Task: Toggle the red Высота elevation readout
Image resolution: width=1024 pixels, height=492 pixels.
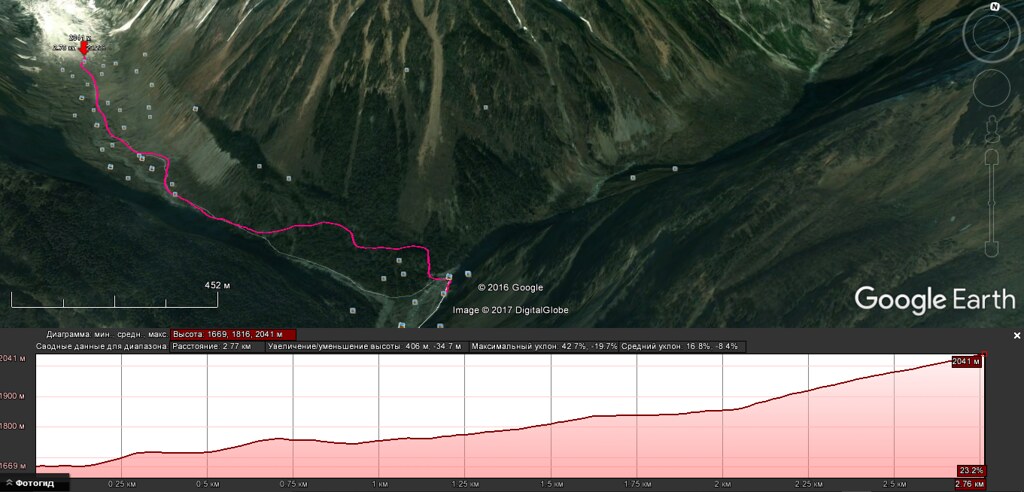Action: 233,334
